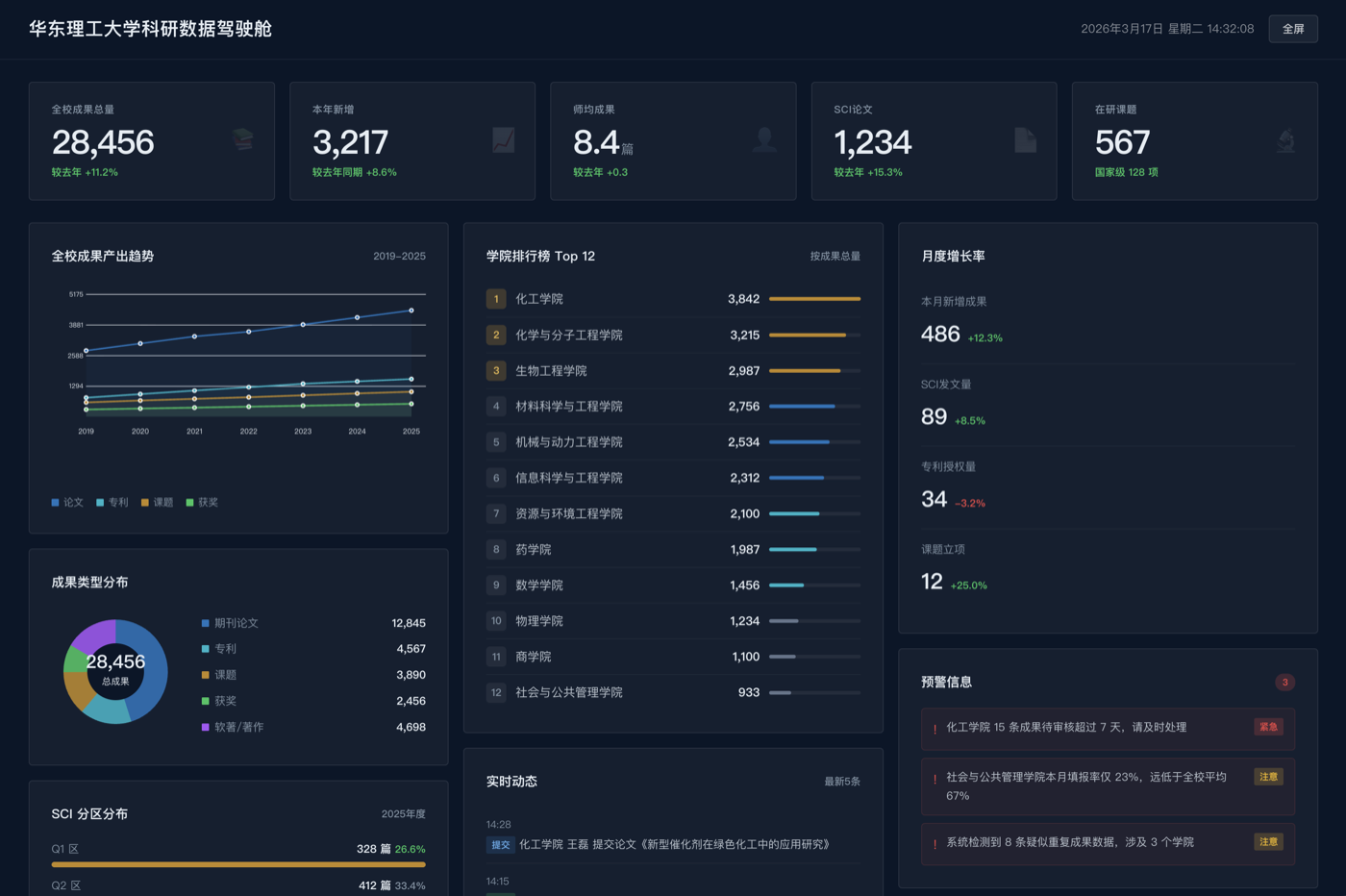Click the microscope icon on 在研课题 card
This screenshot has width=1346, height=896.
1286,140
